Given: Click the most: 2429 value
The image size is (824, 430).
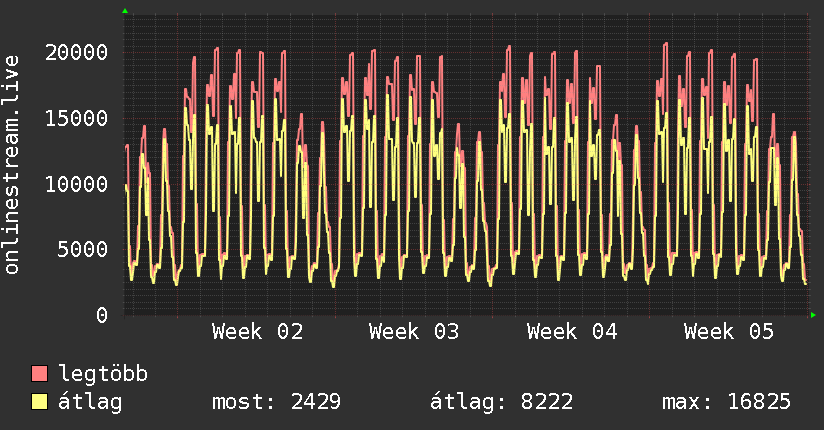Looking at the screenshot, I should click(276, 402).
